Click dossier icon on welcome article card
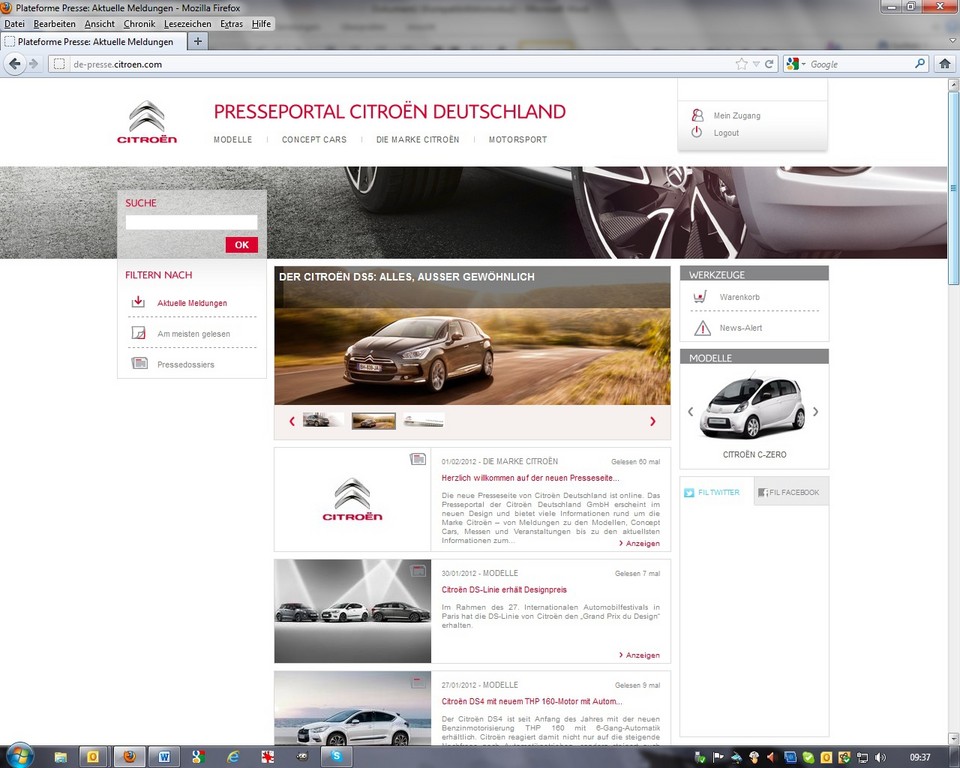This screenshot has height=768, width=960. [418, 459]
